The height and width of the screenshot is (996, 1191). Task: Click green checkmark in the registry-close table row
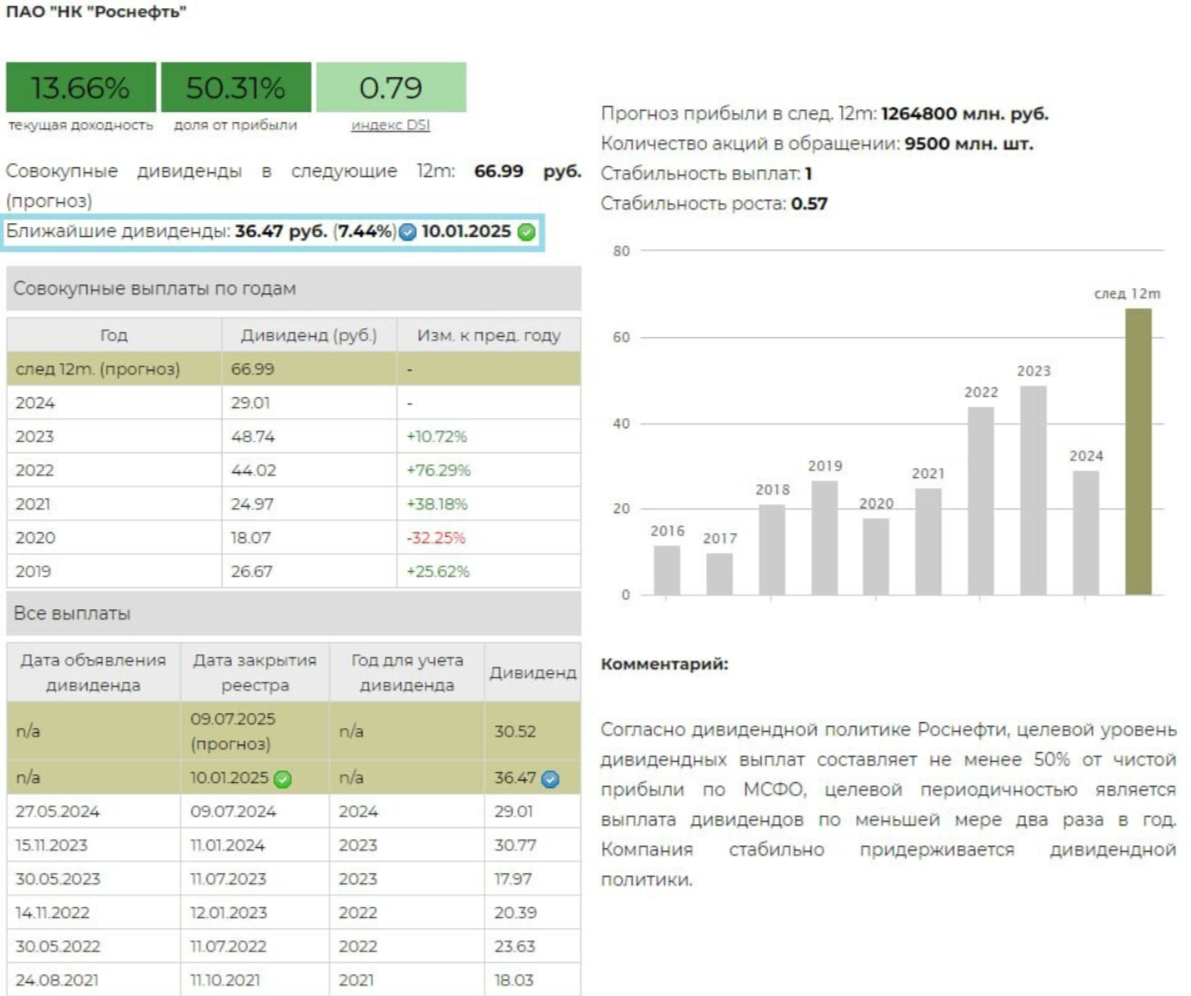(283, 778)
